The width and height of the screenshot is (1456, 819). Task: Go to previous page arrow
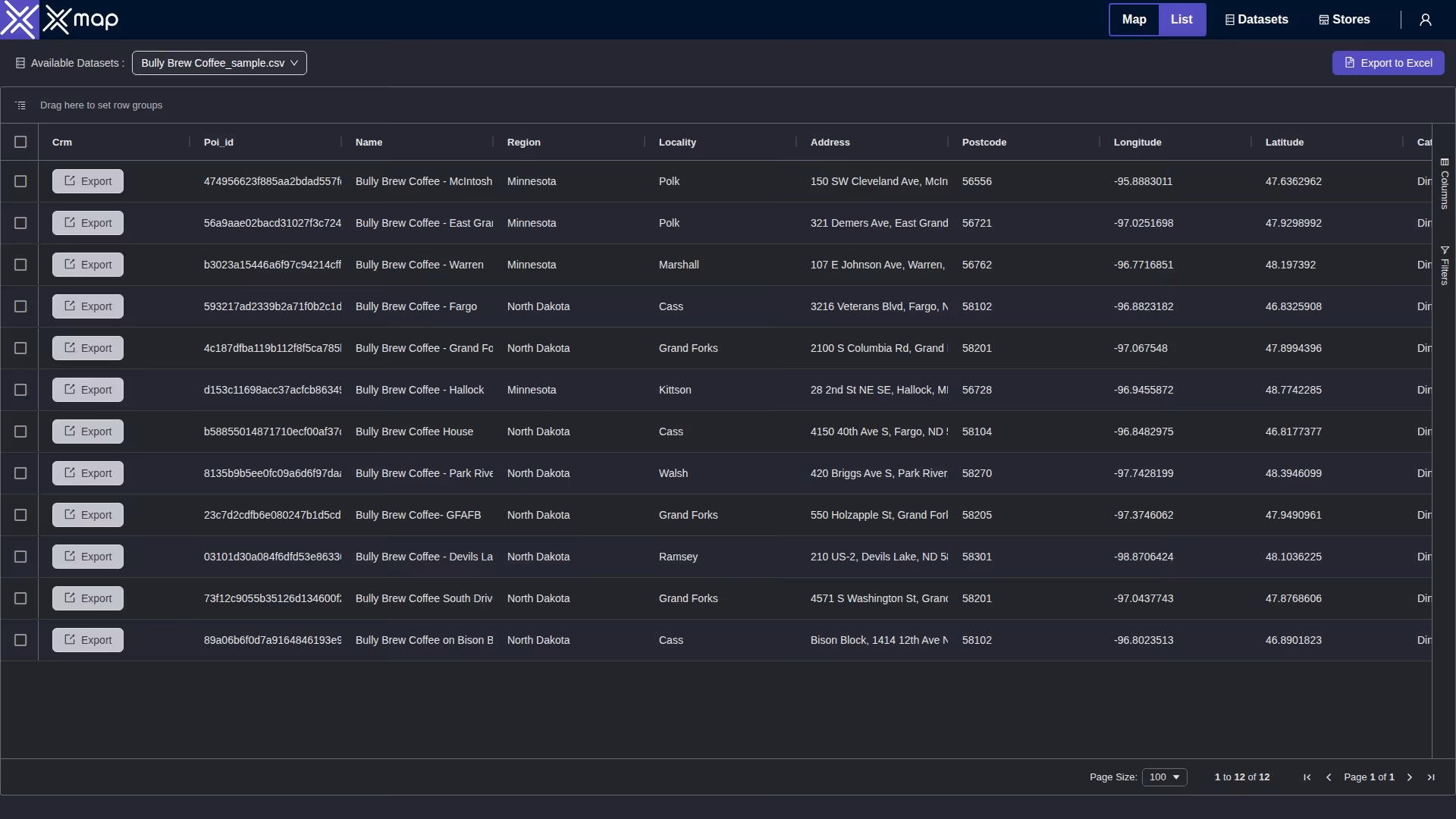(x=1329, y=777)
